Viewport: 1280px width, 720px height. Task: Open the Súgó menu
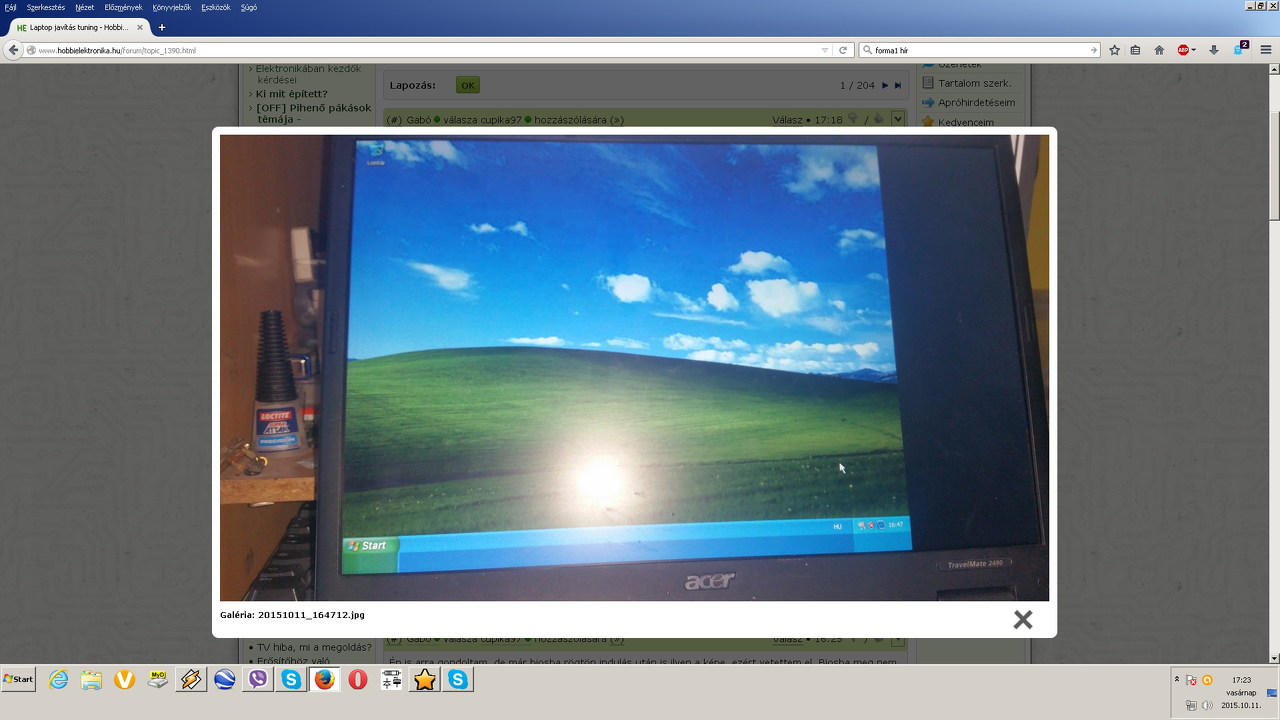[x=248, y=7]
